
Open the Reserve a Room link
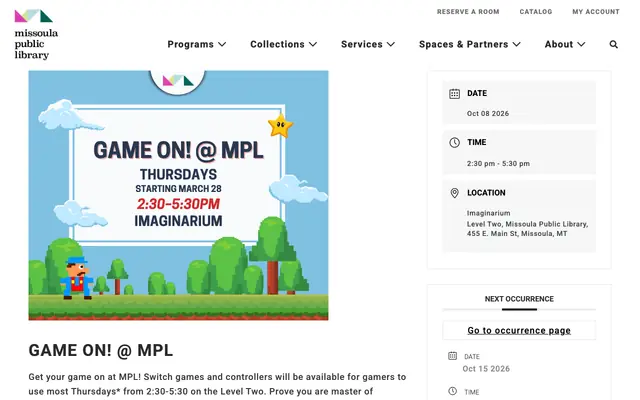[468, 12]
